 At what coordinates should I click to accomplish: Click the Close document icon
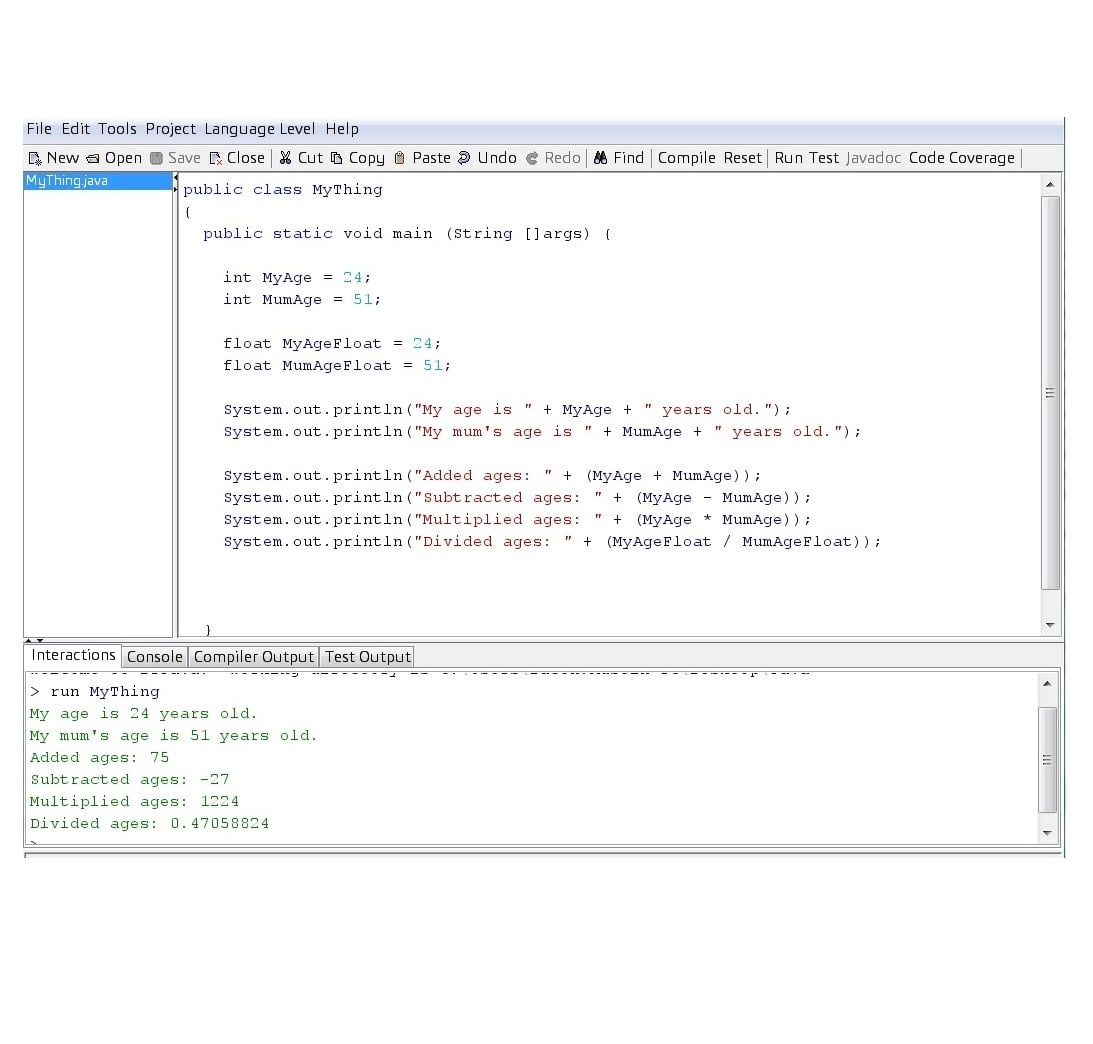click(x=215, y=159)
